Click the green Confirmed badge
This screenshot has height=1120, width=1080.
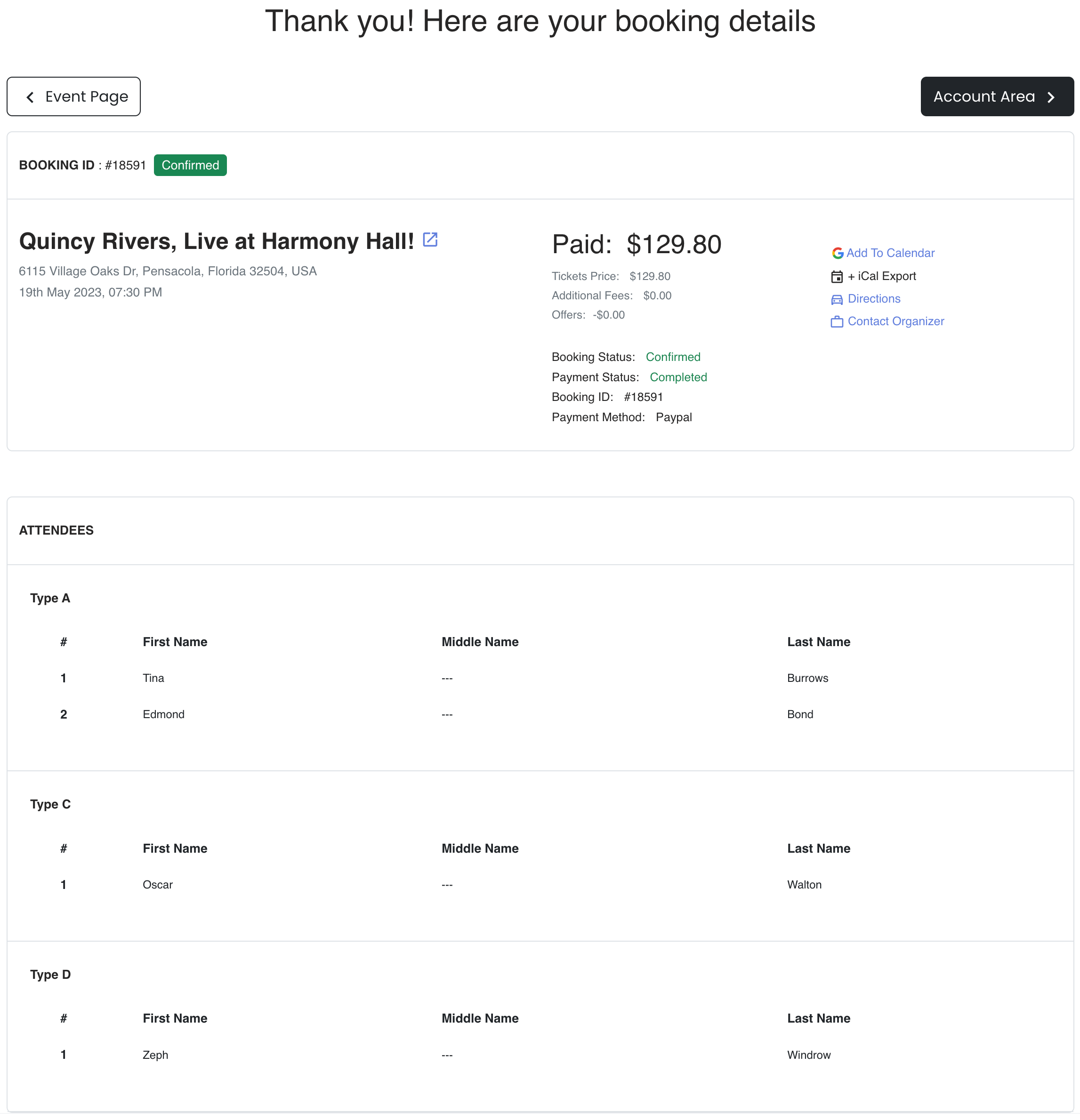pyautogui.click(x=190, y=165)
